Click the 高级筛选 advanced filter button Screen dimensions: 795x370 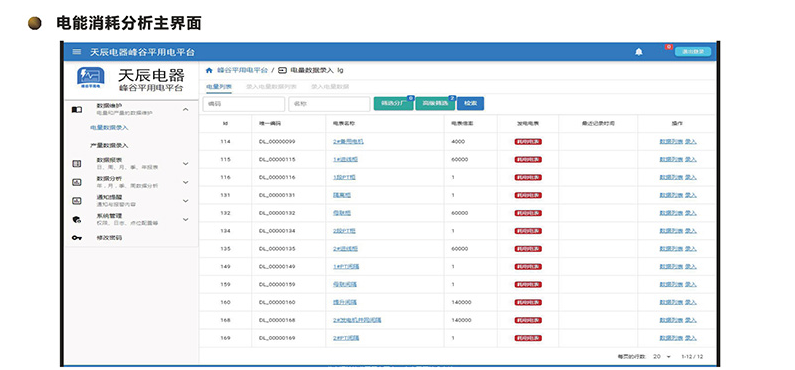[x=435, y=103]
